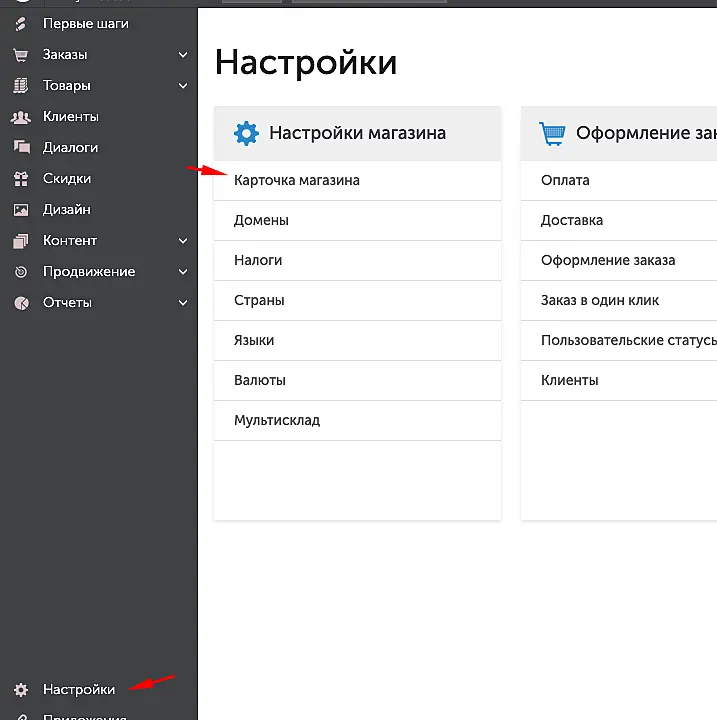Click the Design picture icon
717x720 pixels.
click(21, 210)
